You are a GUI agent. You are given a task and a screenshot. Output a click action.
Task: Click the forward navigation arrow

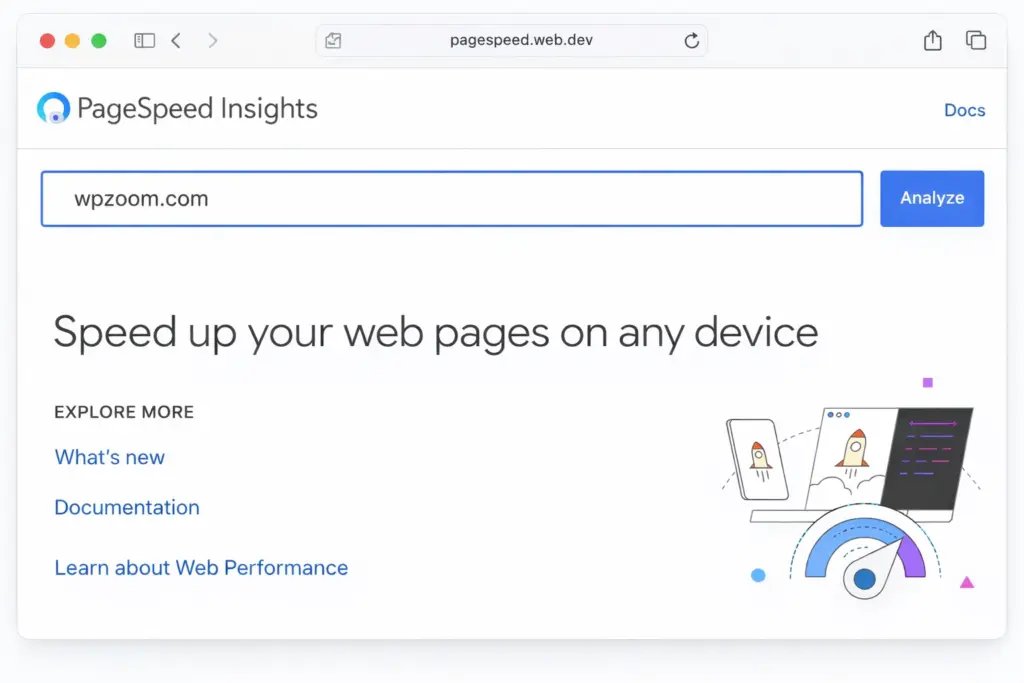(212, 41)
